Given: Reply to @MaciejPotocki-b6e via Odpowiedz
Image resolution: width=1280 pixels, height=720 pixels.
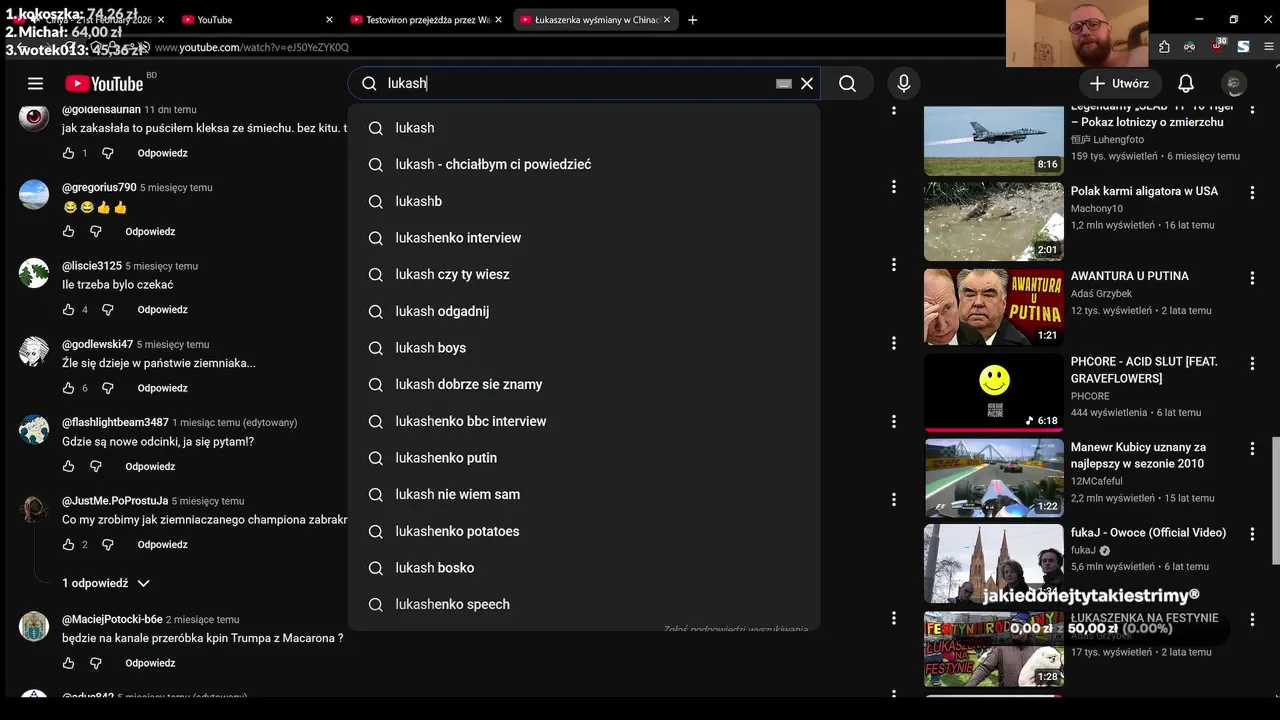Looking at the screenshot, I should coord(150,663).
